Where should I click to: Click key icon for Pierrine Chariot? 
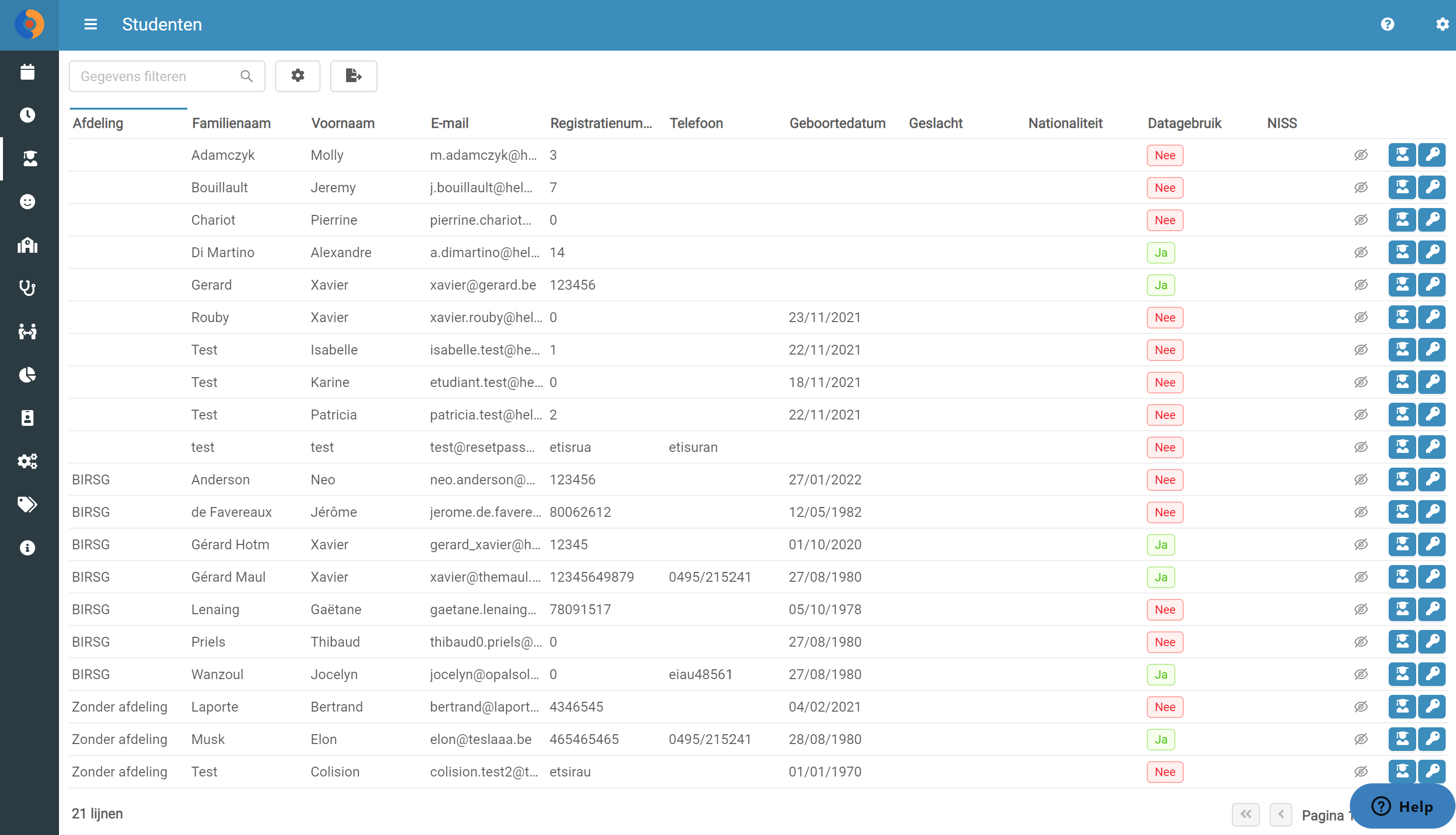tap(1432, 220)
